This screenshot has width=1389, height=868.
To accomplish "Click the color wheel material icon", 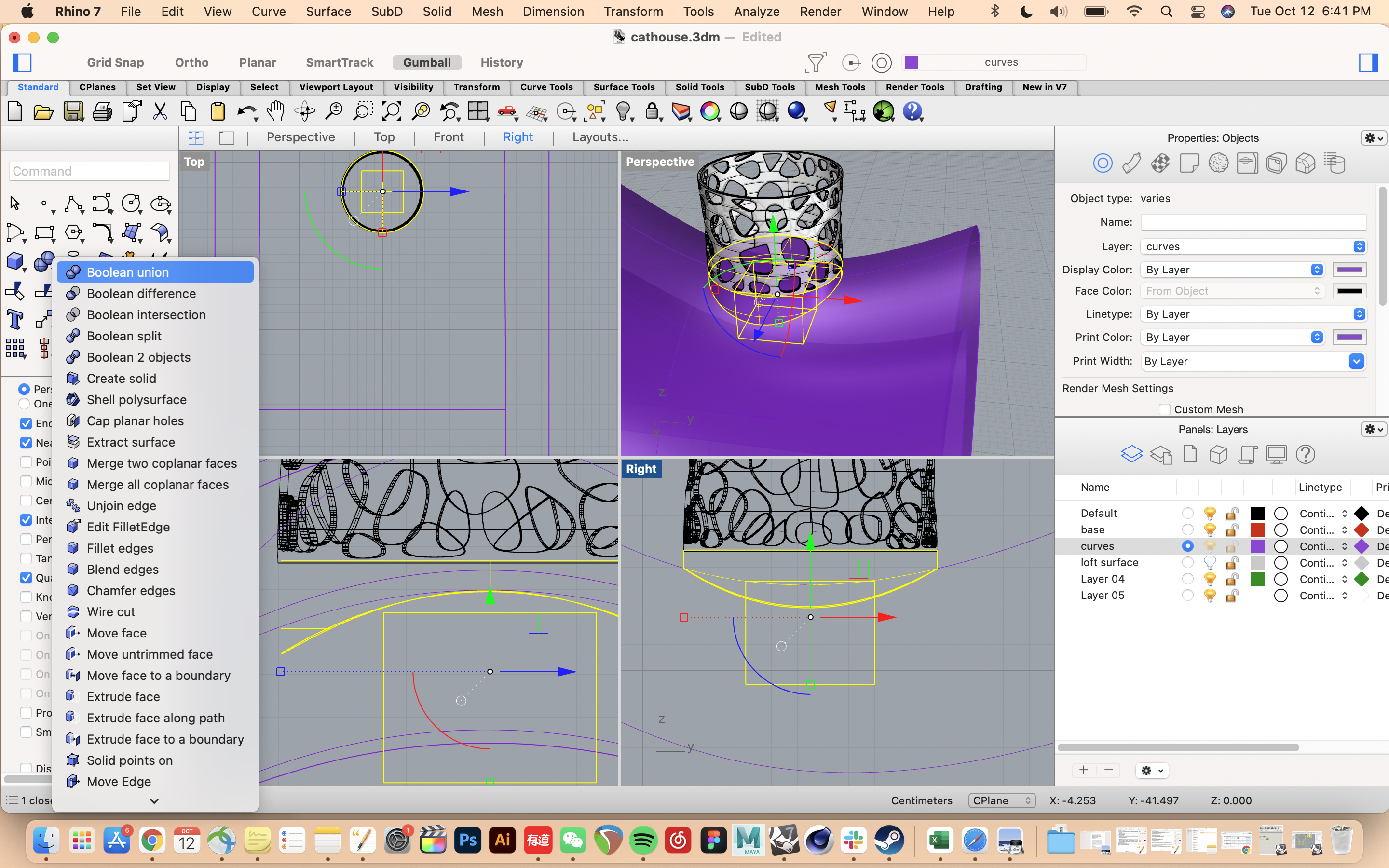I will 710,111.
